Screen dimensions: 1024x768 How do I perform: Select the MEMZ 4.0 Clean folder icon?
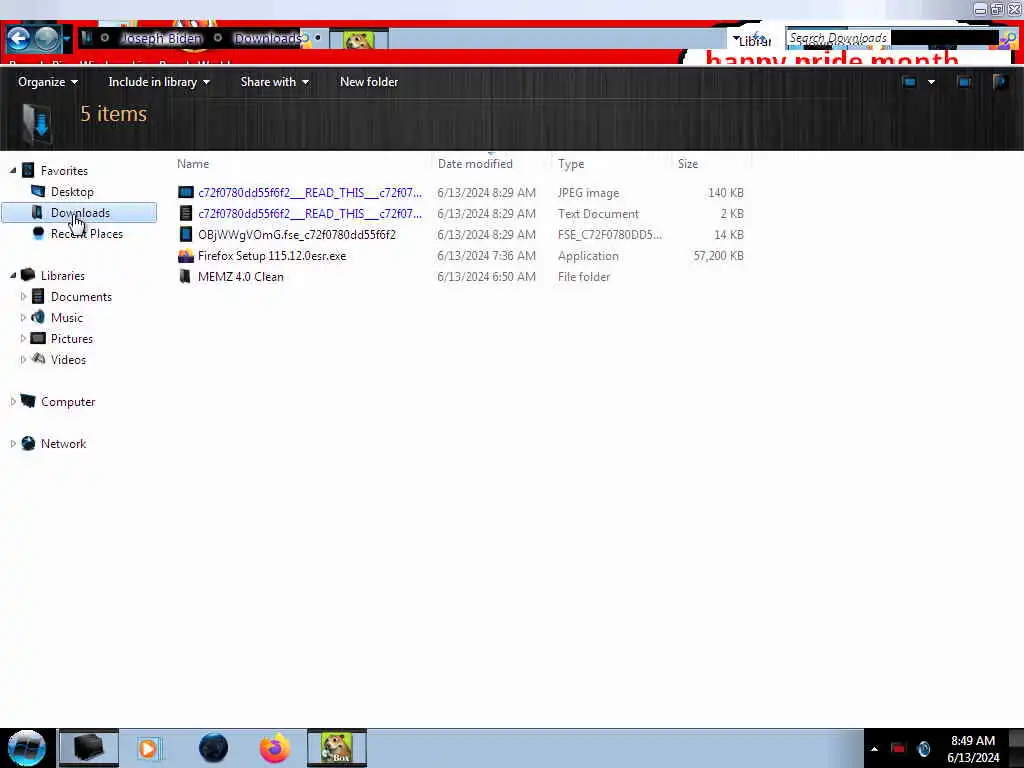coord(185,276)
